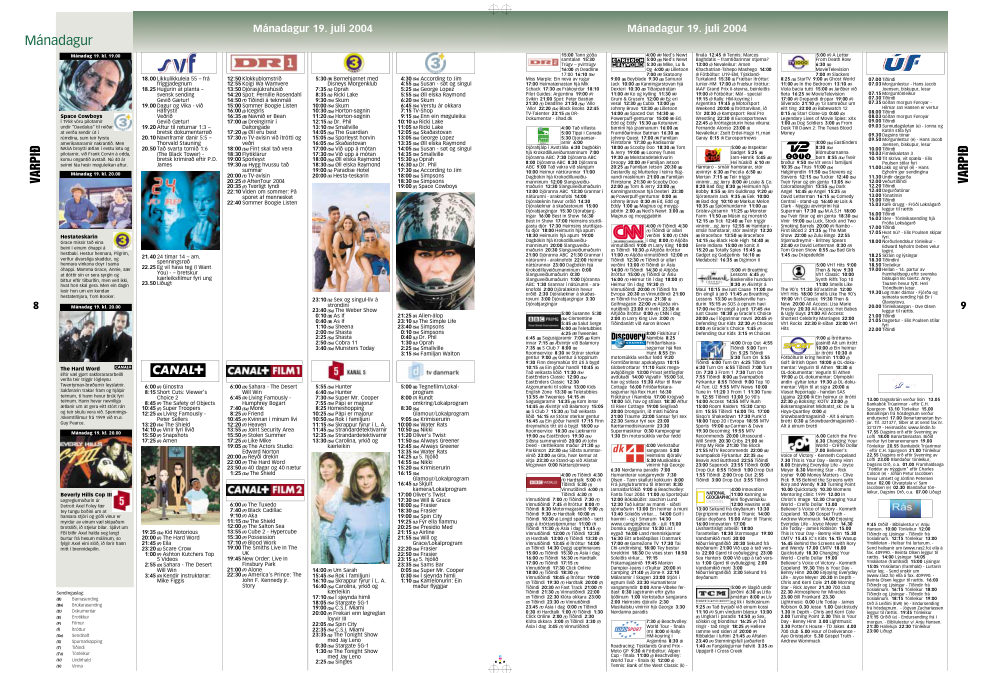
Task: Click page number 8
Action: [x=36, y=305]
